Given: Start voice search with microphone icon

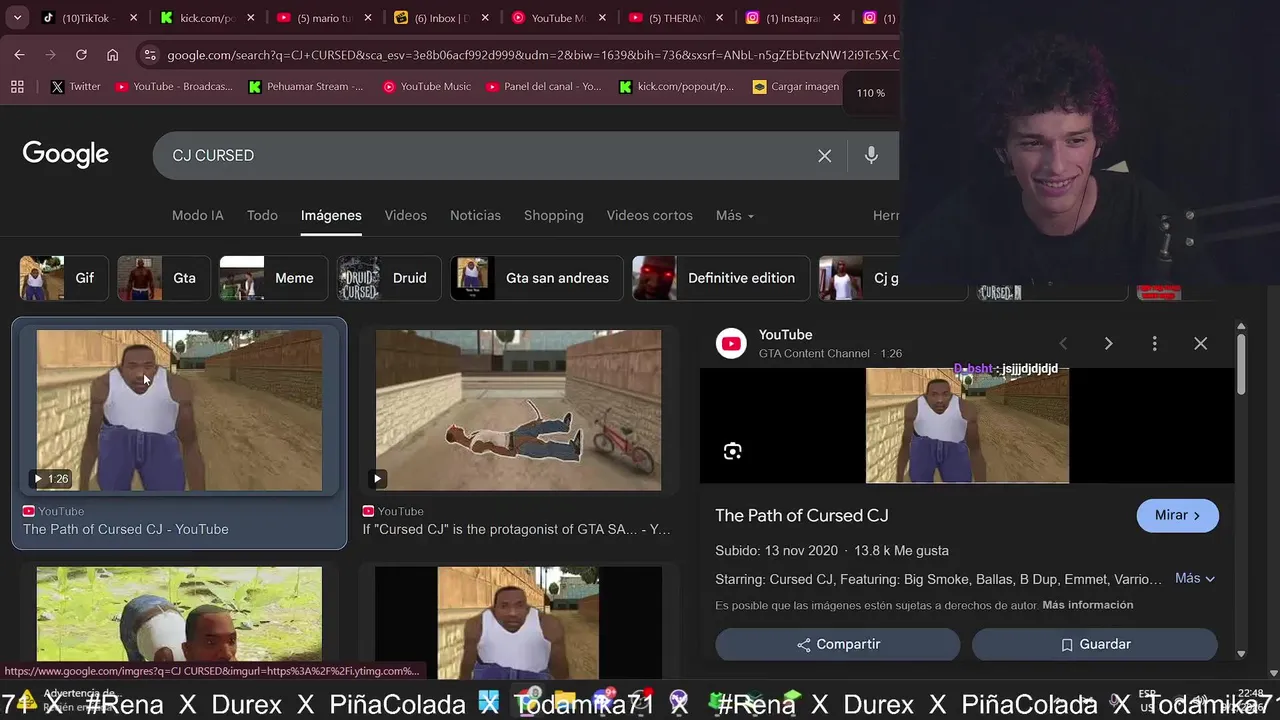Looking at the screenshot, I should click(x=871, y=155).
